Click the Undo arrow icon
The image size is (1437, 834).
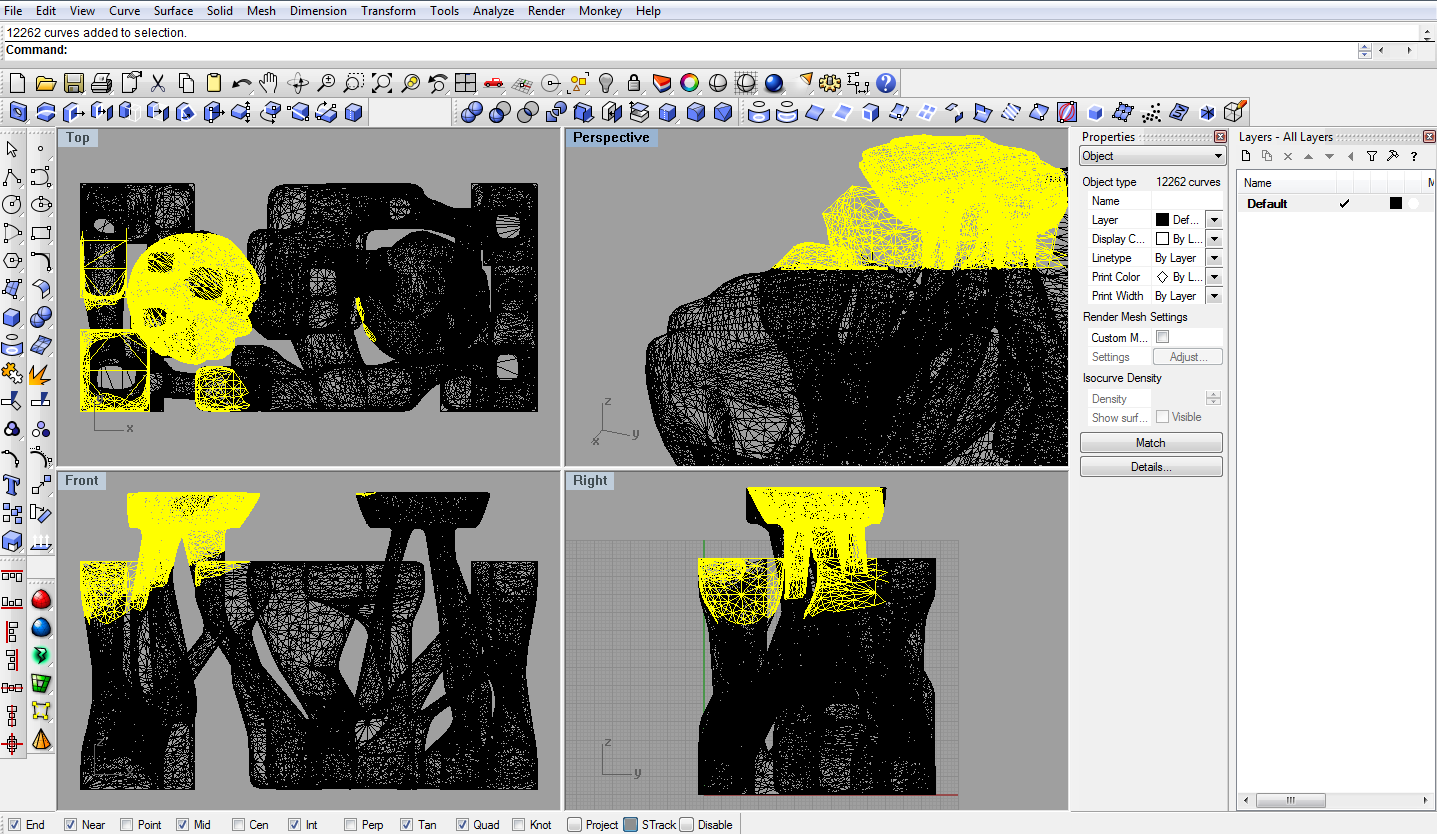coord(241,83)
